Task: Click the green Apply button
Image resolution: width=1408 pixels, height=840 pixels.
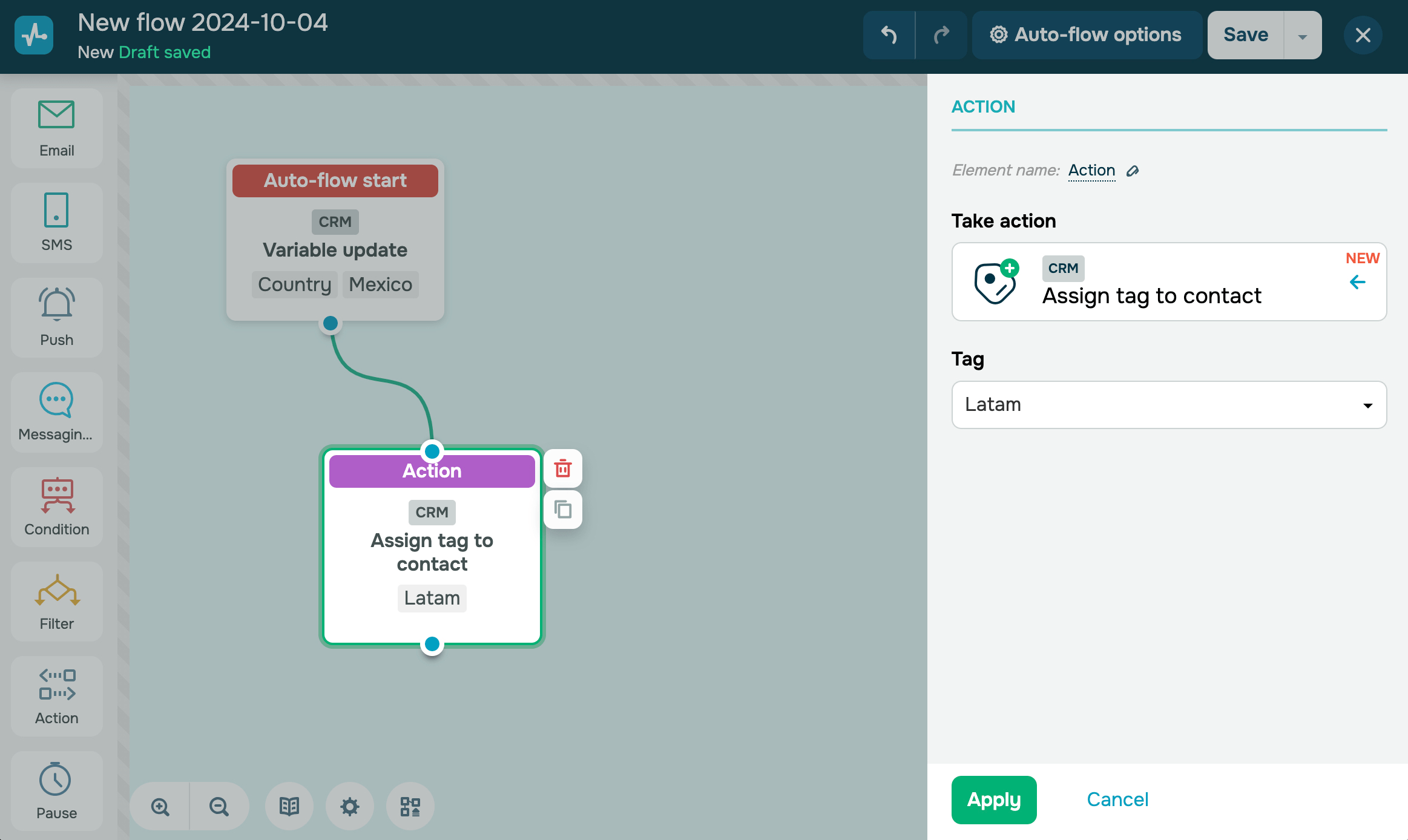Action: 993,799
